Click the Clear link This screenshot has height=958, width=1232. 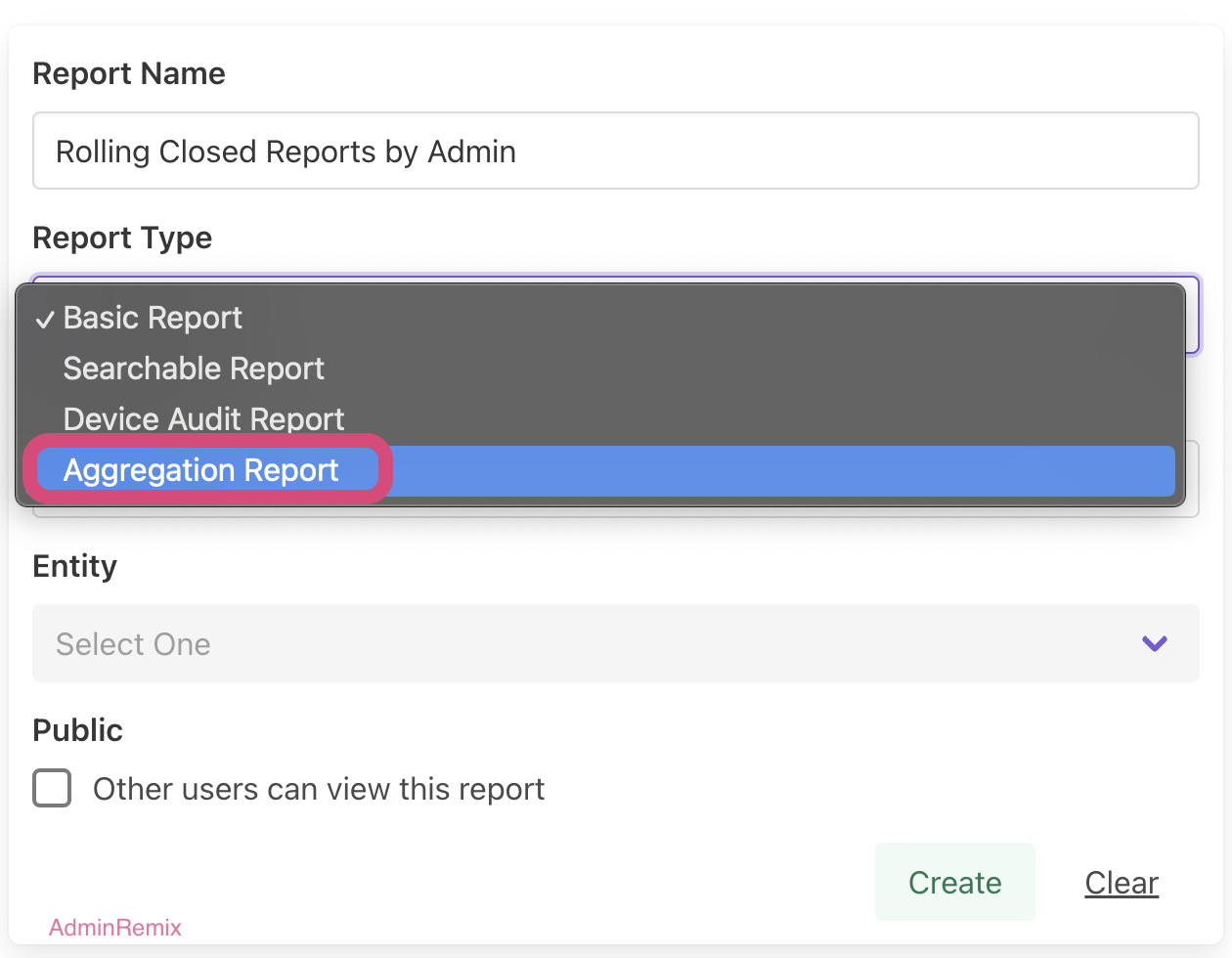click(x=1122, y=883)
